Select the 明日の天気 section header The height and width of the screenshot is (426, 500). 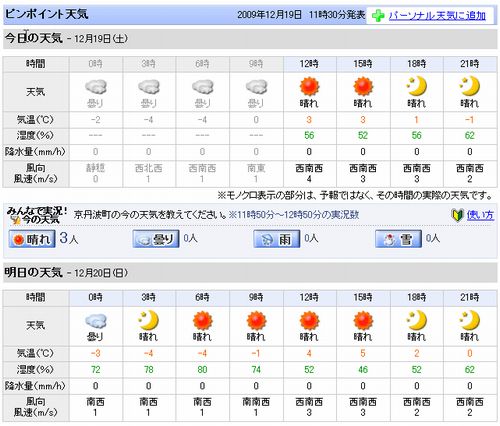point(250,273)
